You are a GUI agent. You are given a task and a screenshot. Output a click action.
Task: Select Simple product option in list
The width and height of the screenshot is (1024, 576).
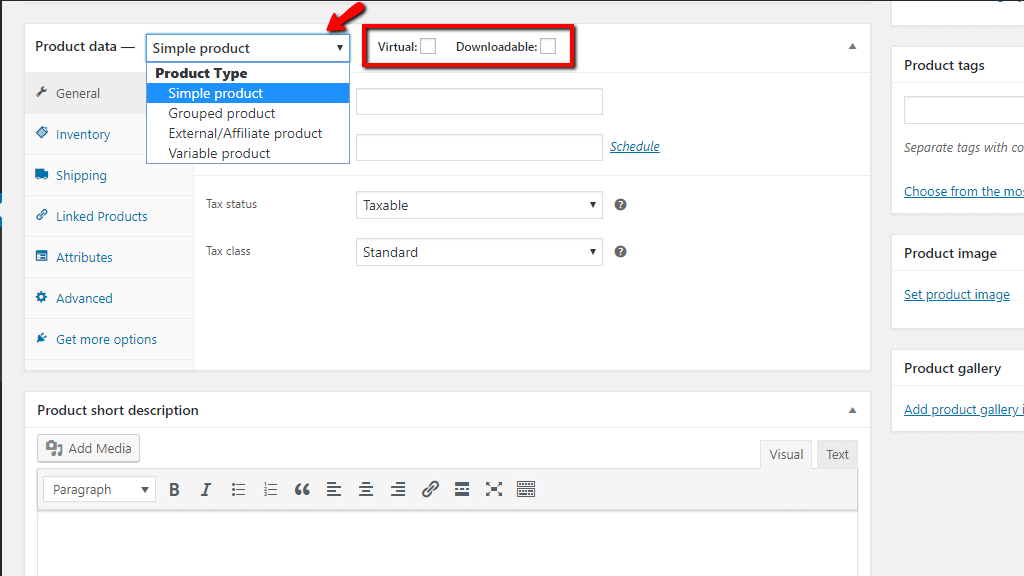[248, 93]
